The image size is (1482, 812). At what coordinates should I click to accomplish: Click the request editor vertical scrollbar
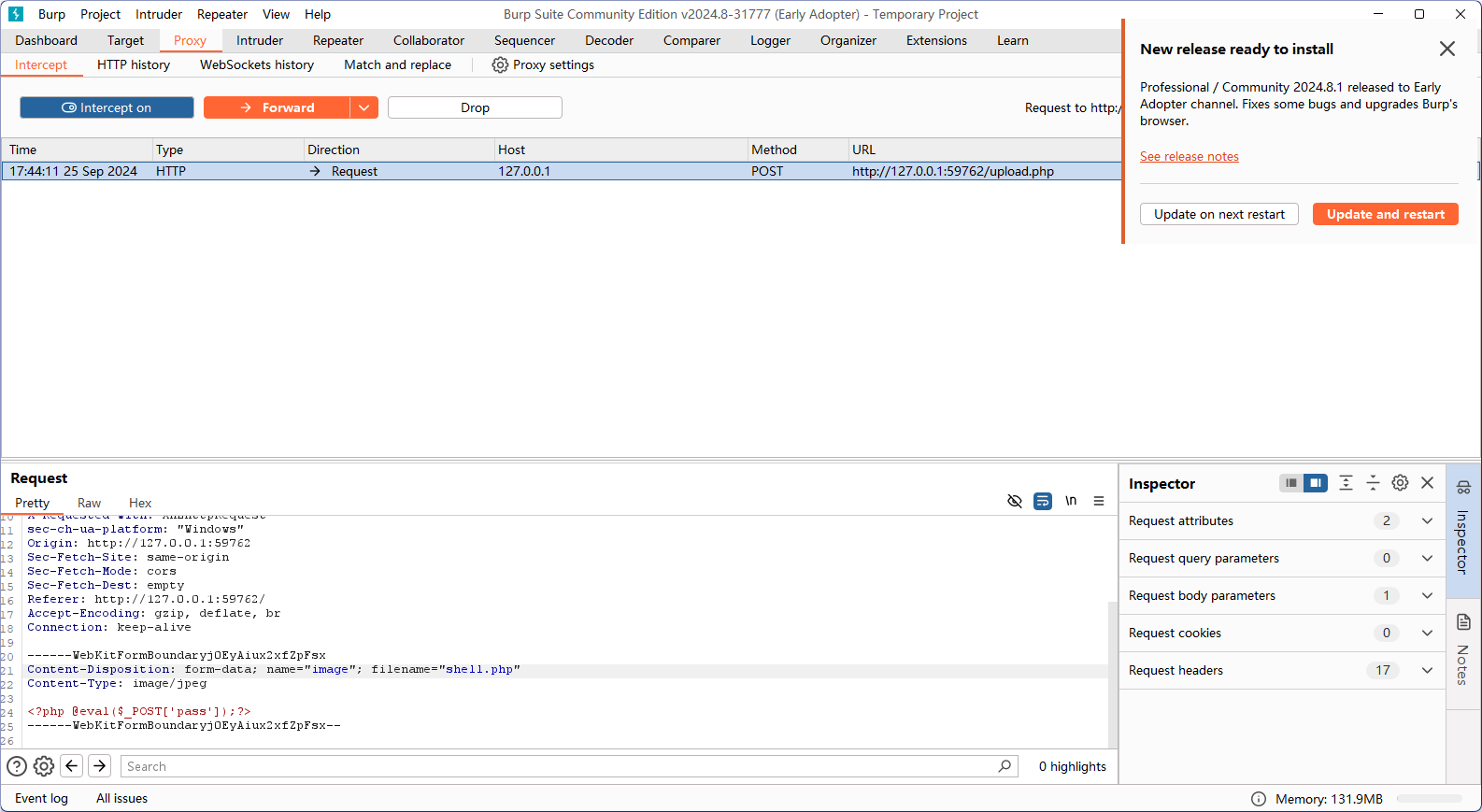pyautogui.click(x=1113, y=673)
